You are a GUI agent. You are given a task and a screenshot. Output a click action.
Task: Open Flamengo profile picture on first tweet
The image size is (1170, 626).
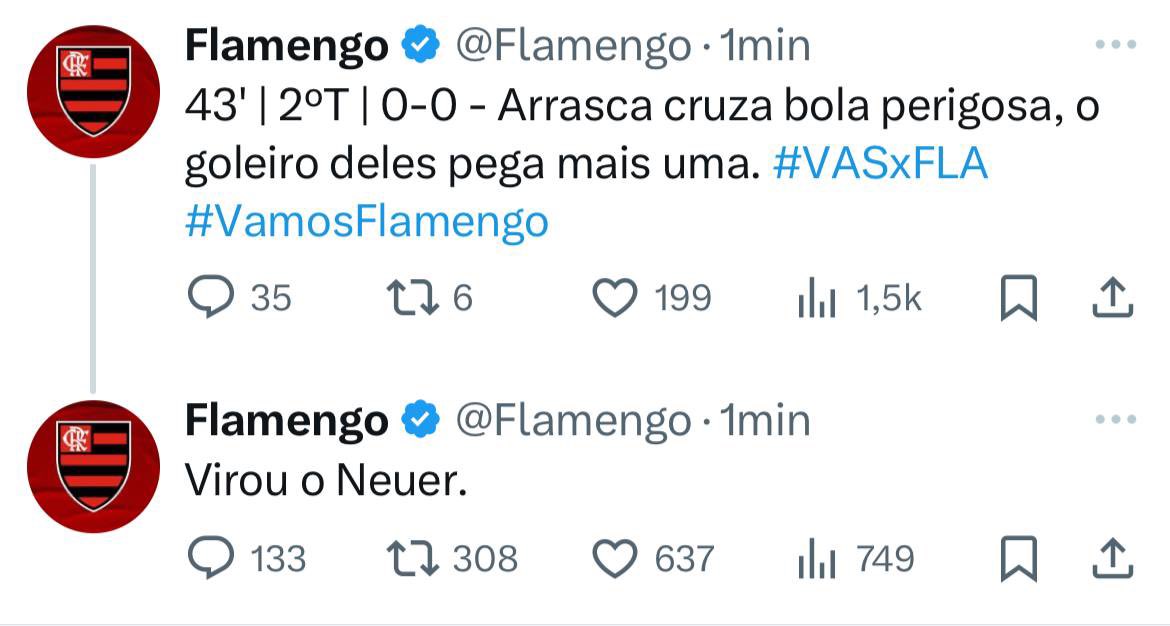coord(93,92)
